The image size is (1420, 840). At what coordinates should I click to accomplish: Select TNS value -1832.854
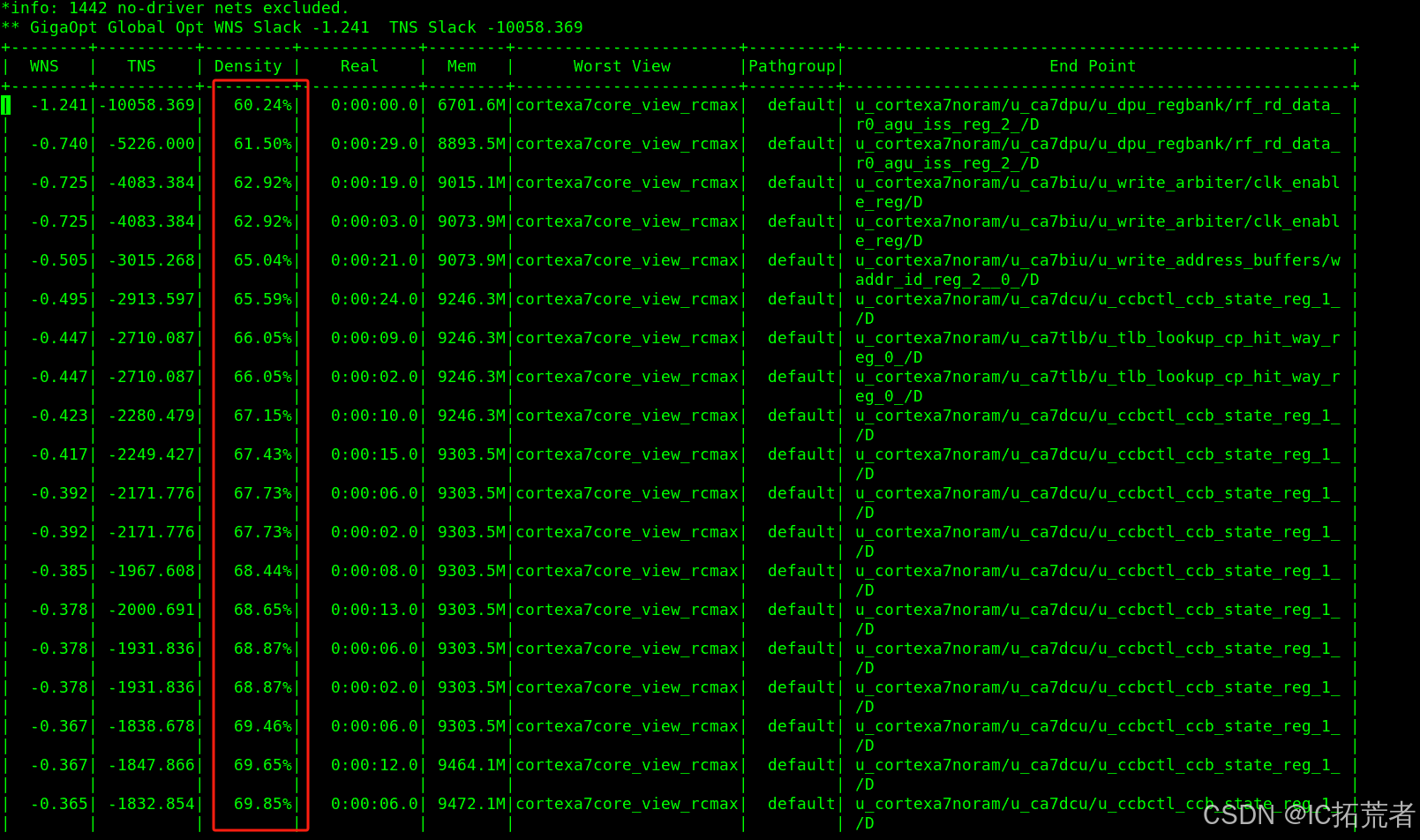tap(151, 804)
